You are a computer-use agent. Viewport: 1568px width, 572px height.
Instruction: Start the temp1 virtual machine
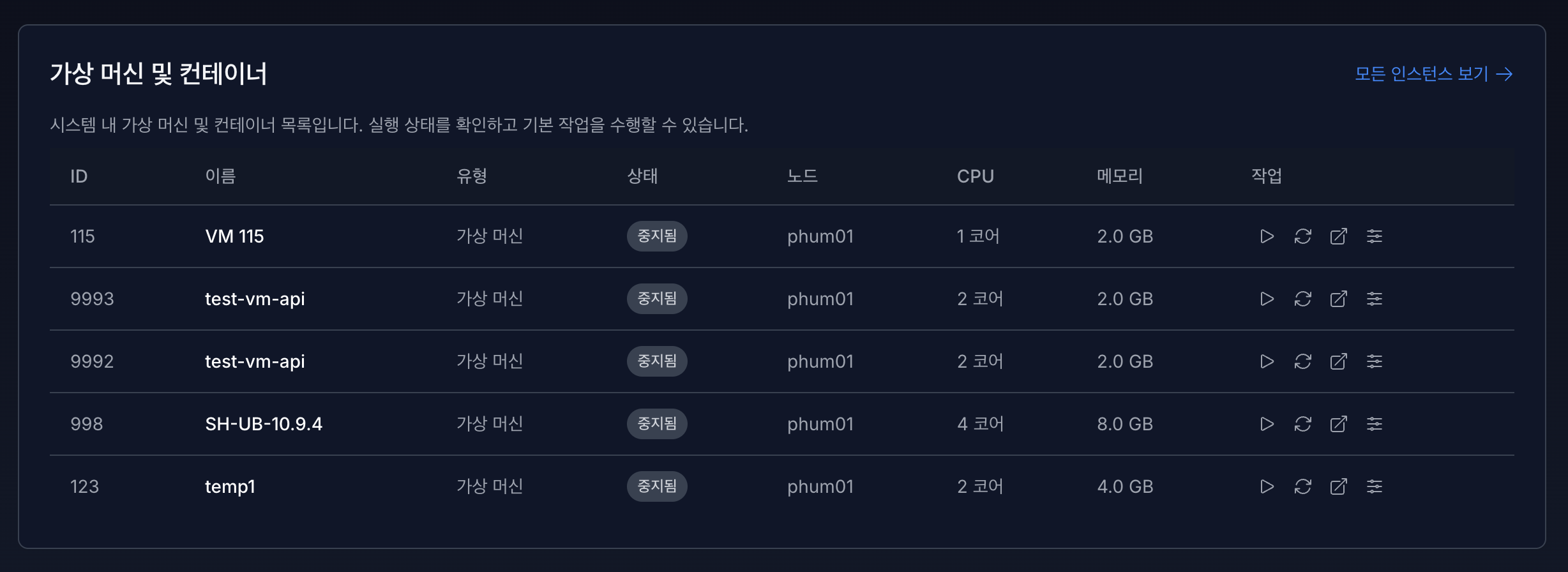[x=1267, y=486]
